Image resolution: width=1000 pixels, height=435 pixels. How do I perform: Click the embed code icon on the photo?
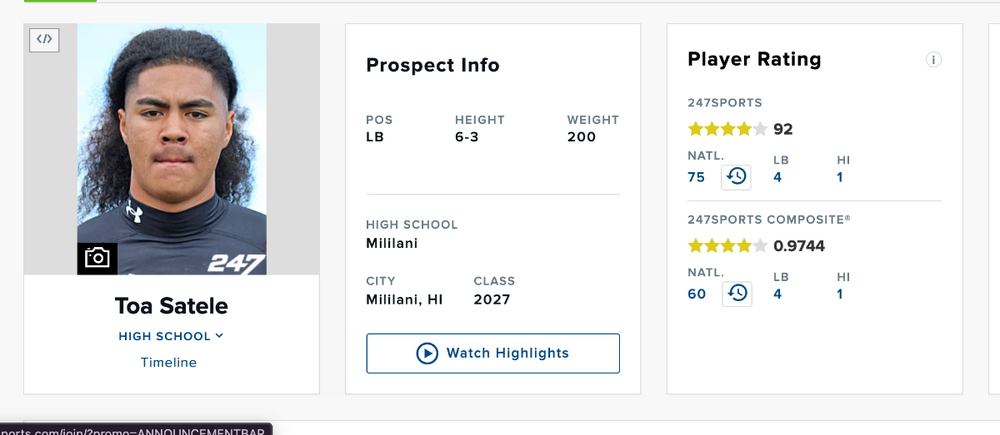coord(44,40)
